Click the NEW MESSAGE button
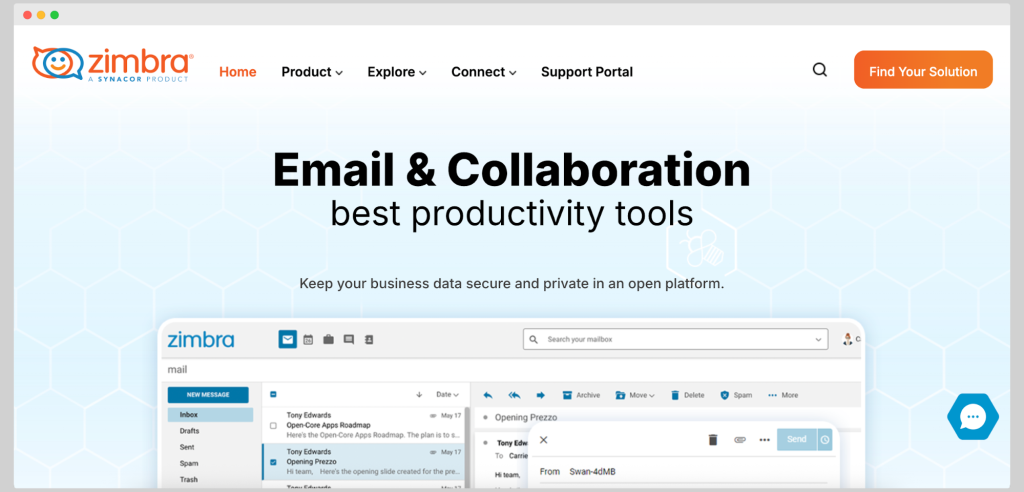Image resolution: width=1024 pixels, height=492 pixels. [208, 395]
